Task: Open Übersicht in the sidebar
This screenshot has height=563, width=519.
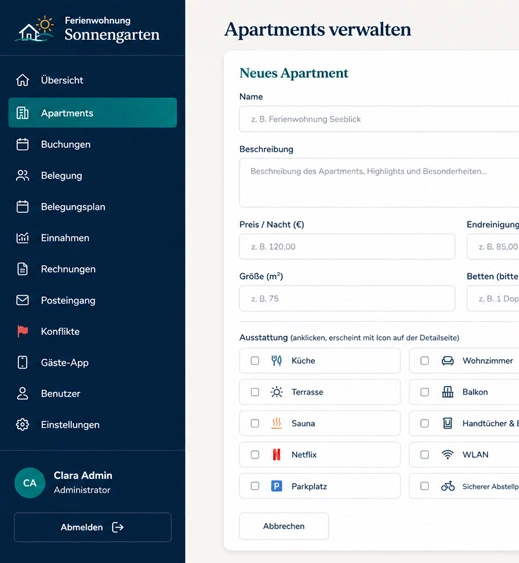Action: click(x=93, y=80)
